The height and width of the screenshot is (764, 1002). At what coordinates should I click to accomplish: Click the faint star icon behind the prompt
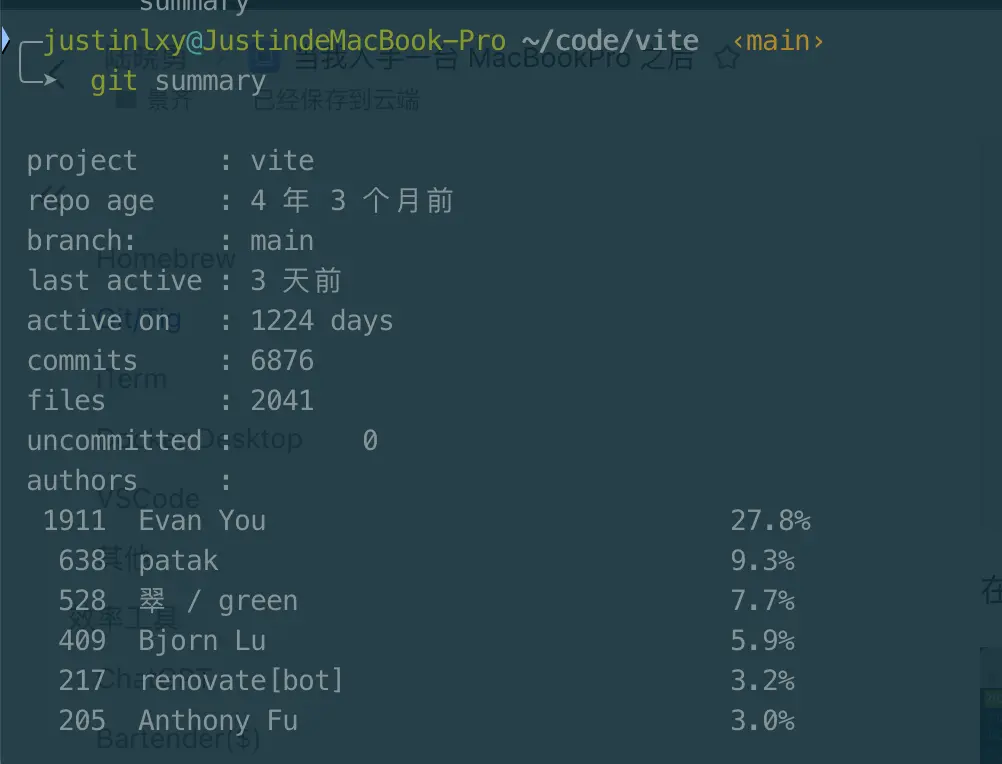pyautogui.click(x=727, y=59)
